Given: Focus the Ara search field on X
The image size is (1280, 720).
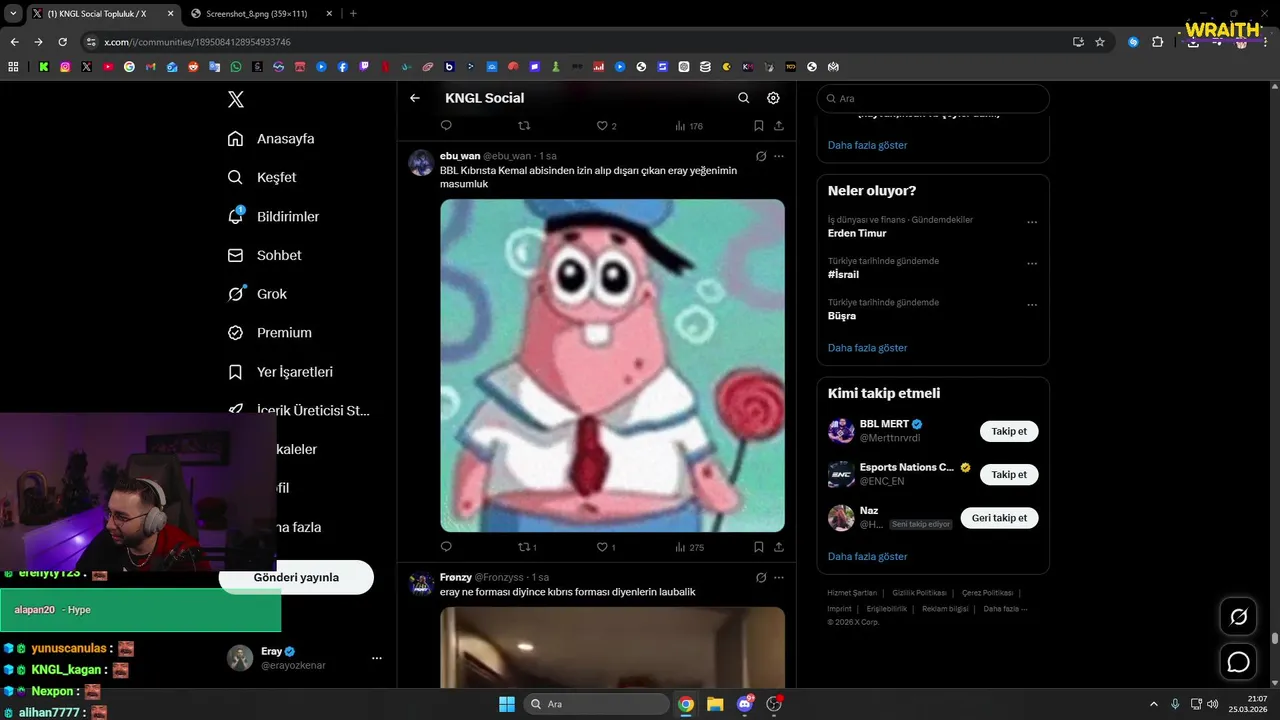Looking at the screenshot, I should 933,99.
